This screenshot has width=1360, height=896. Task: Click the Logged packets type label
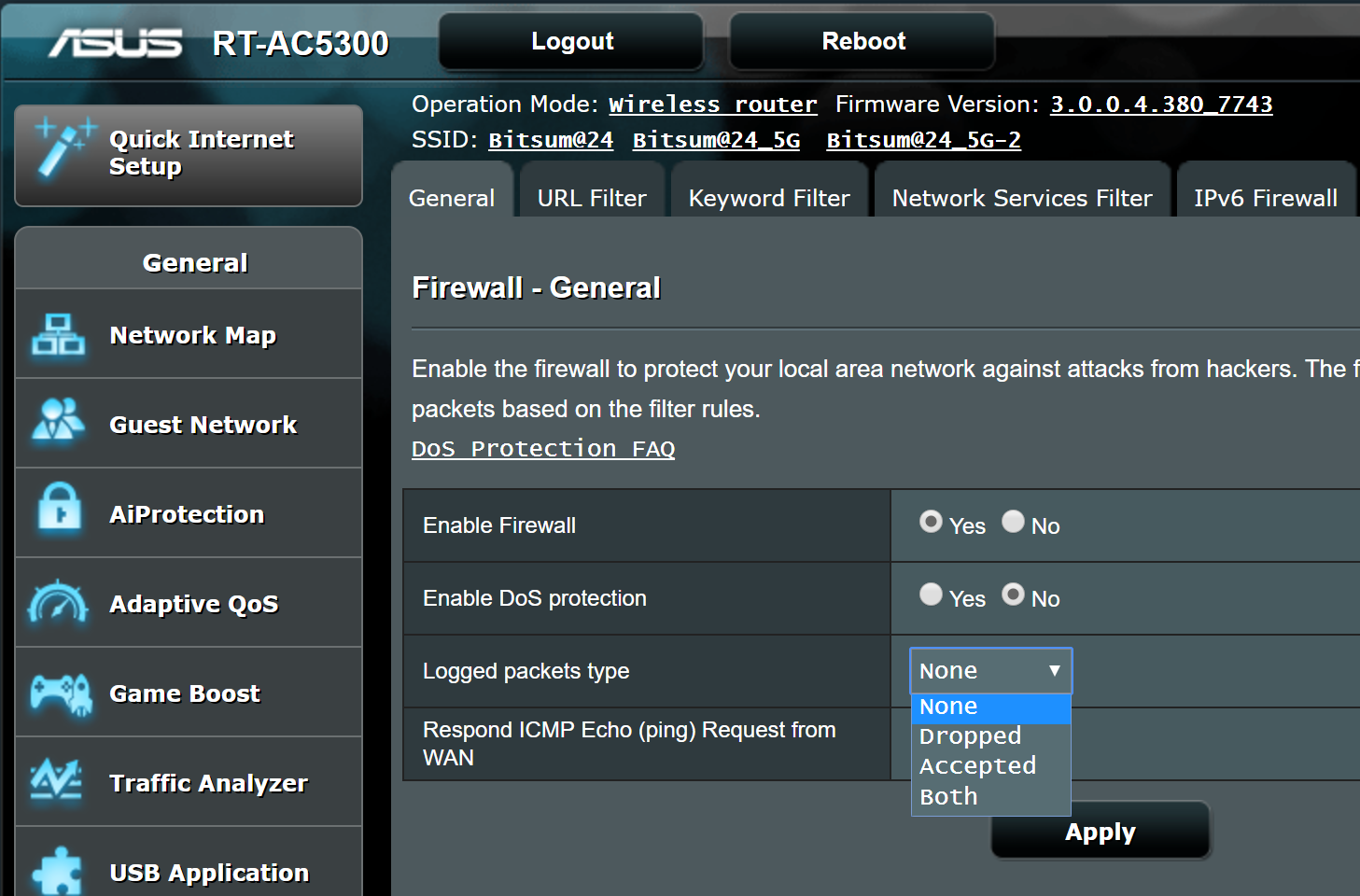coord(526,671)
